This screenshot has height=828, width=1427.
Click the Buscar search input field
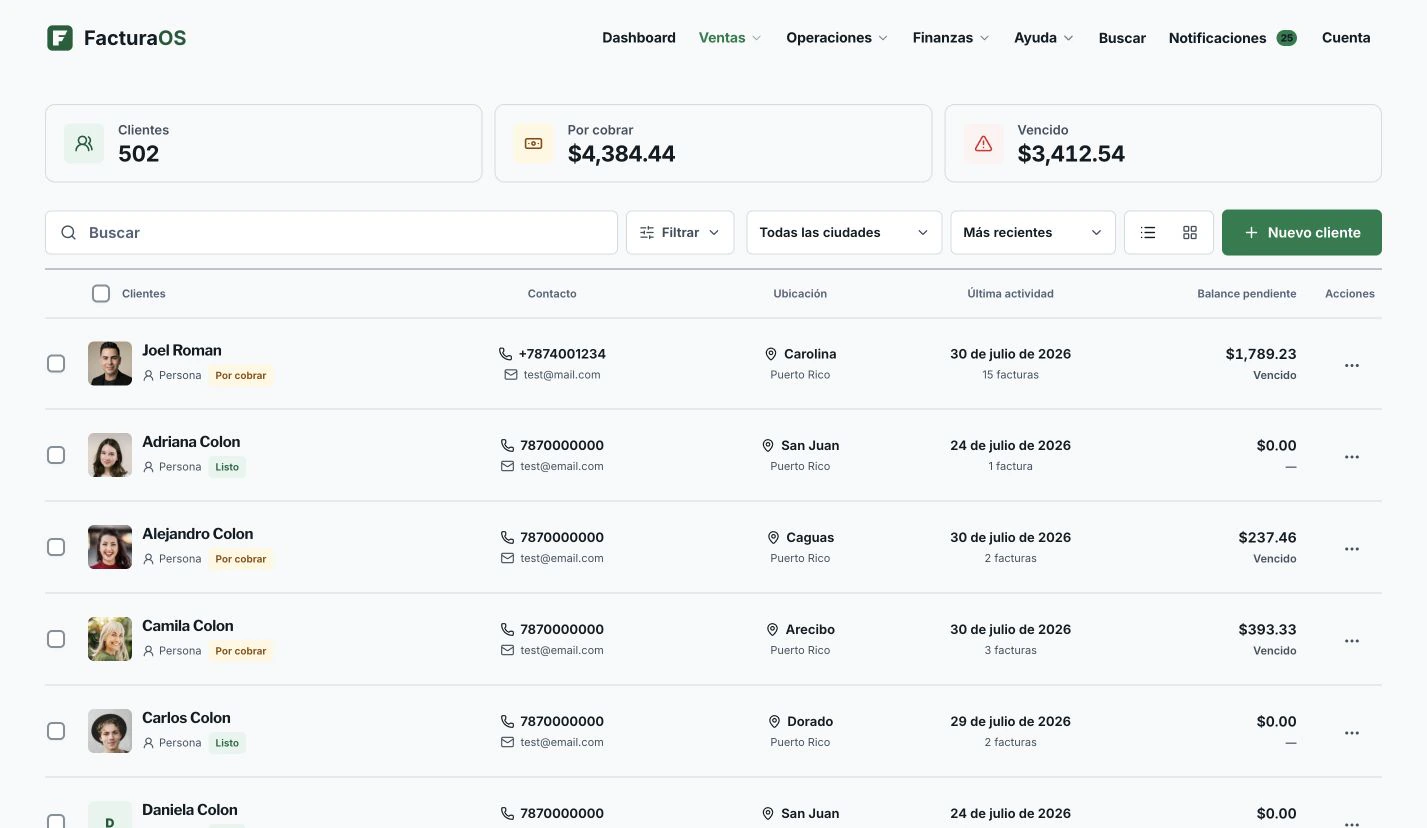(331, 232)
